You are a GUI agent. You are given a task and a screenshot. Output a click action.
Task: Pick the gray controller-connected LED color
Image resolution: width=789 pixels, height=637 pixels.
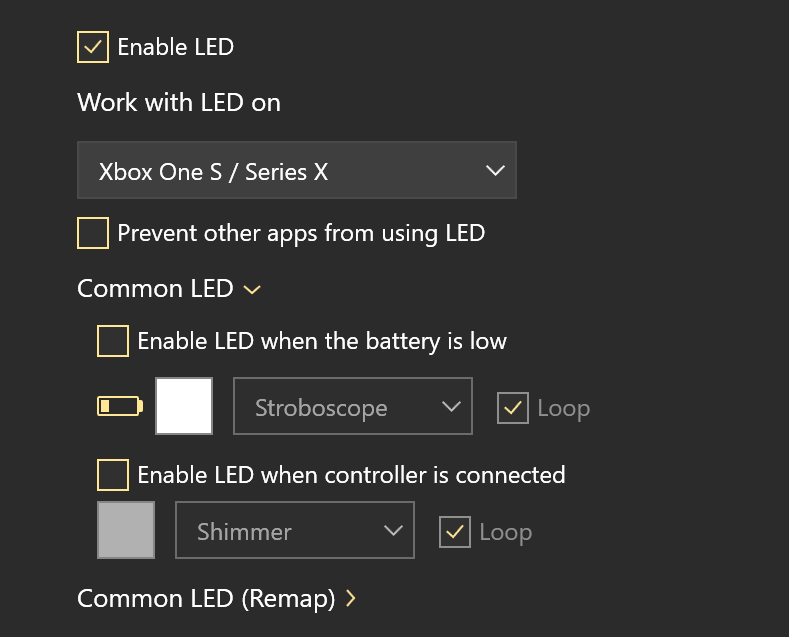point(126,530)
